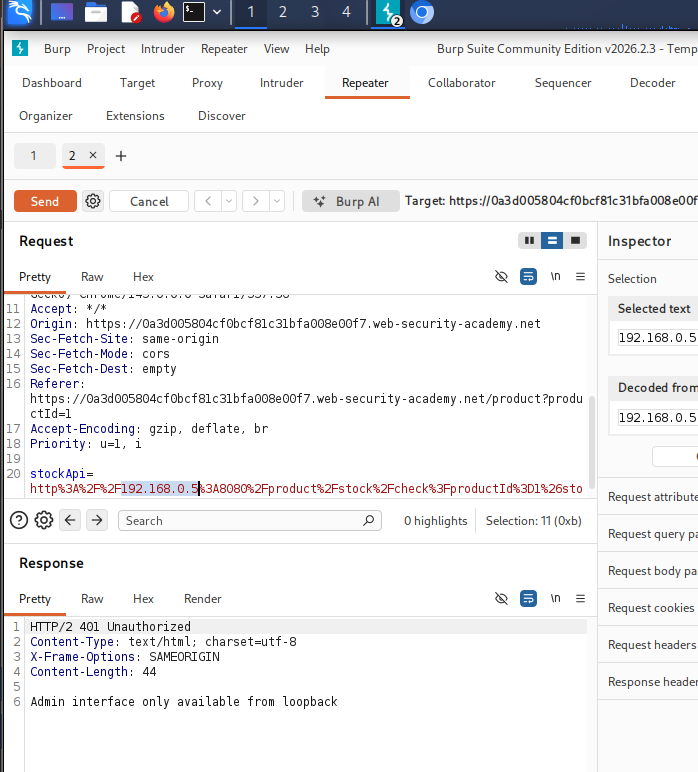Image resolution: width=698 pixels, height=772 pixels.
Task: Click the request editor vertical scrollbar
Action: pyautogui.click(x=592, y=443)
